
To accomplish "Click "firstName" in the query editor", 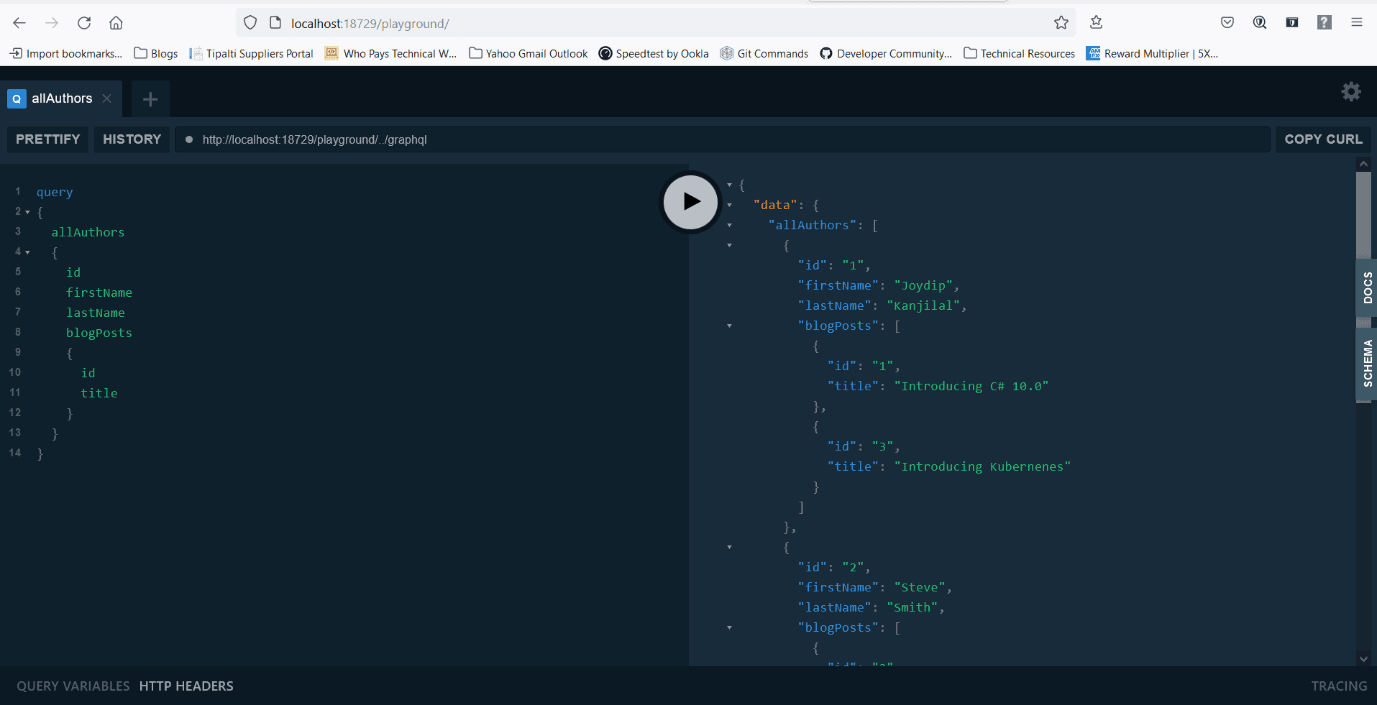I will click(99, 293).
